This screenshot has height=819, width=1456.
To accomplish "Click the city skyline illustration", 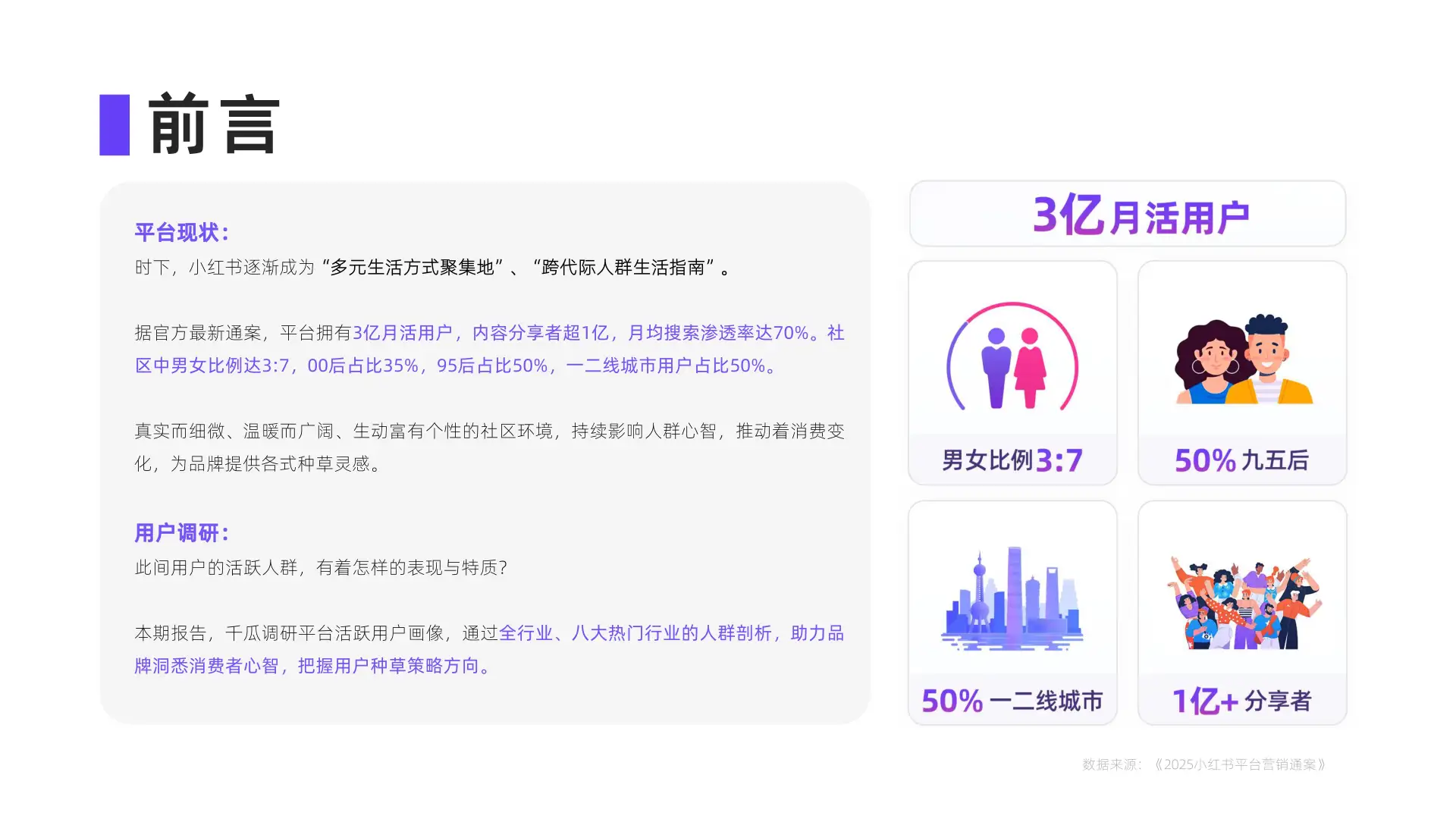I will pos(1012,598).
